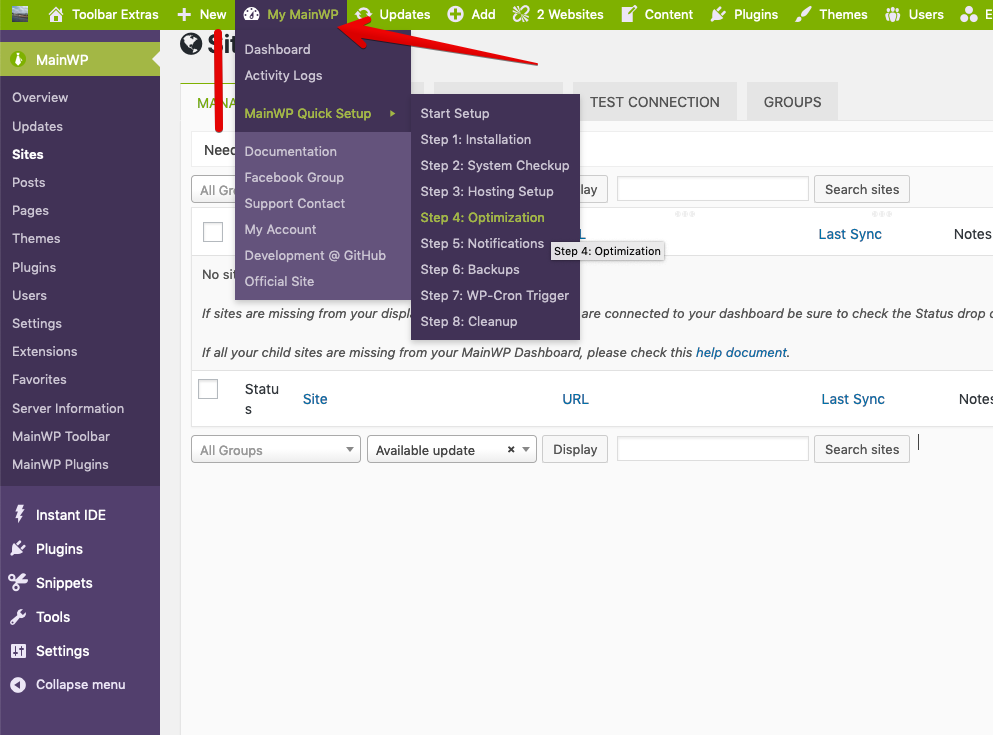Click the Collapse menu arrow icon

click(x=18, y=684)
